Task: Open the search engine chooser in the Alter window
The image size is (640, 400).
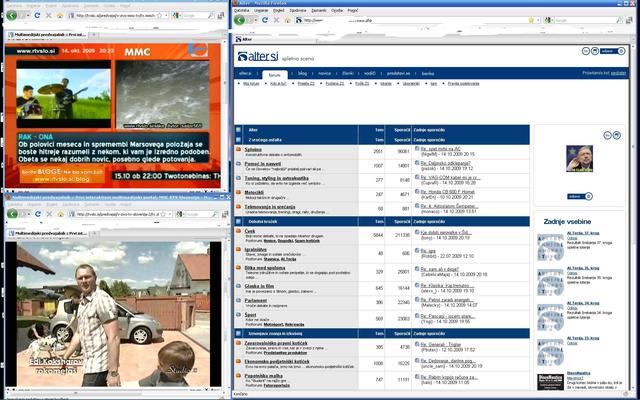Action: 549,20
